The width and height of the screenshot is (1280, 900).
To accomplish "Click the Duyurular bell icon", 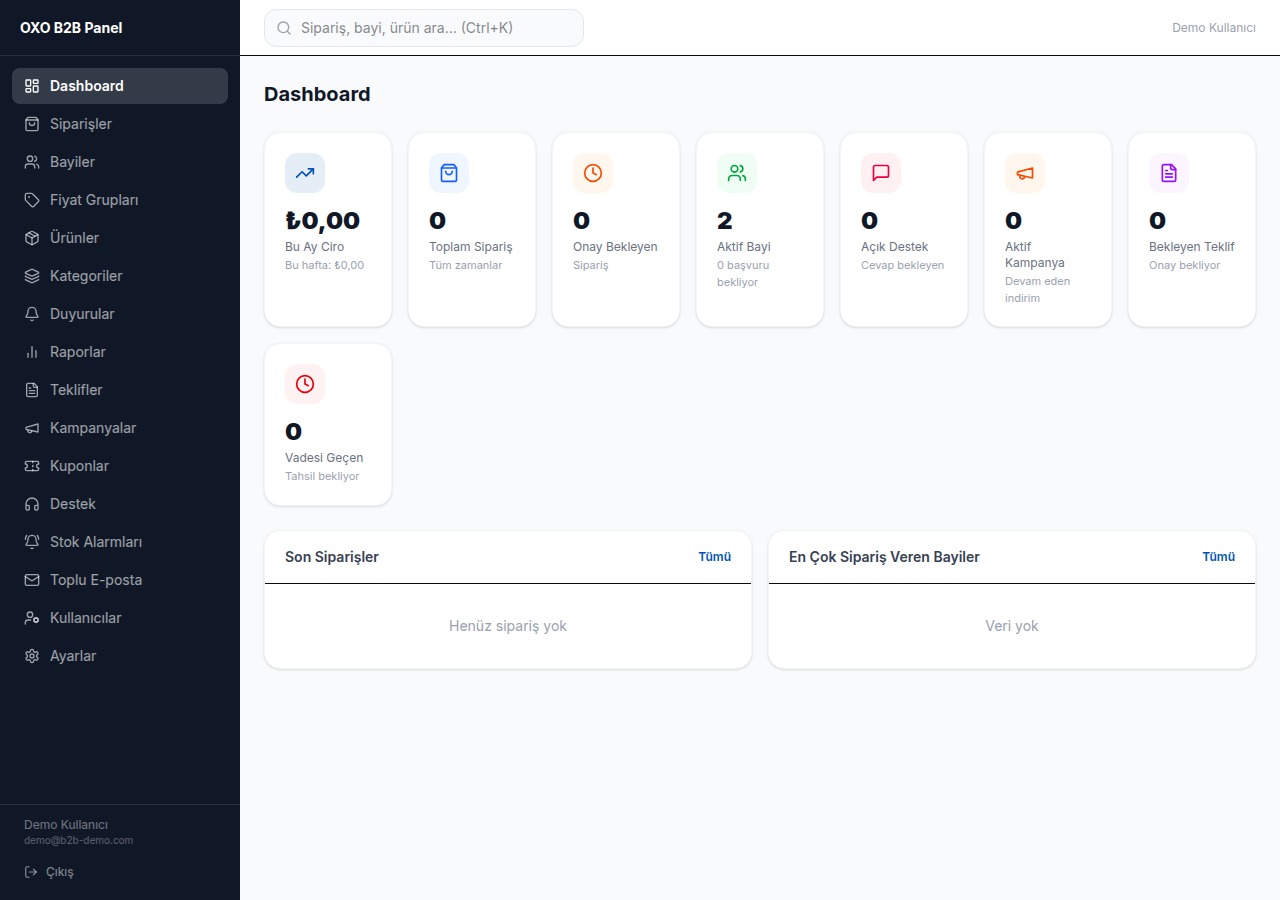I will (32, 314).
